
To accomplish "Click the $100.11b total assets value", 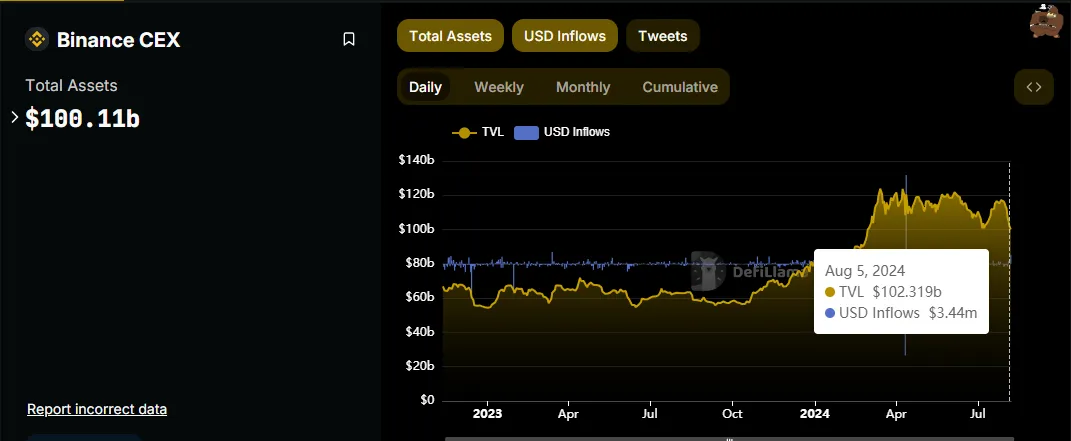I will (x=82, y=119).
